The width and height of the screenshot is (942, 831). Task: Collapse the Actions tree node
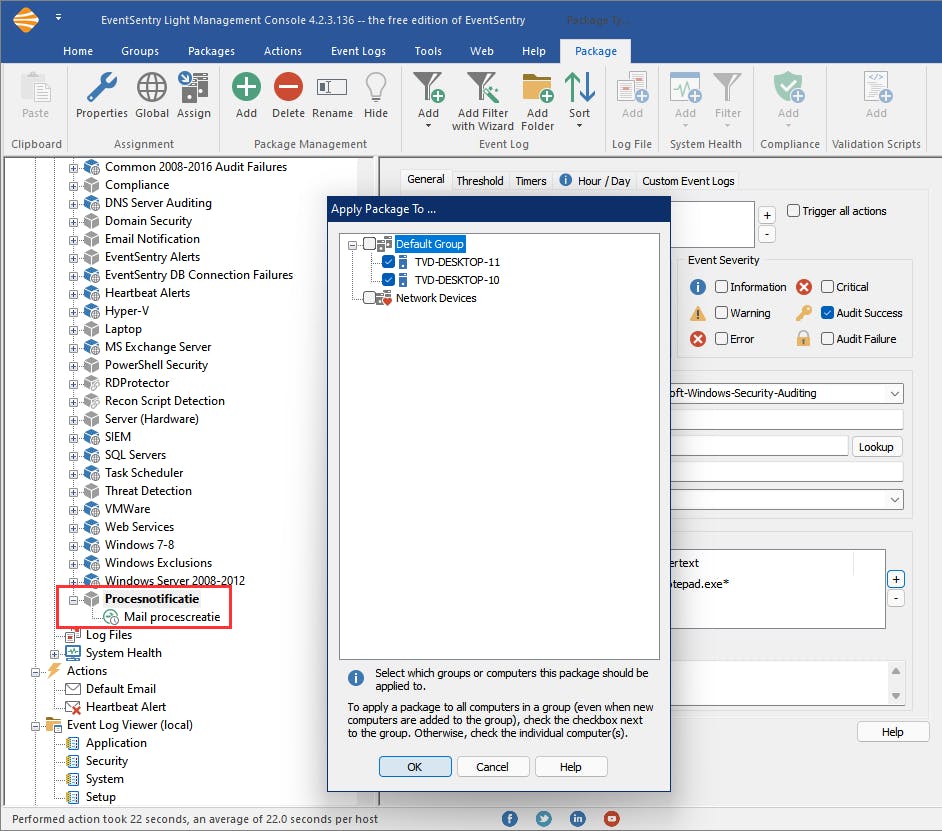pos(35,672)
